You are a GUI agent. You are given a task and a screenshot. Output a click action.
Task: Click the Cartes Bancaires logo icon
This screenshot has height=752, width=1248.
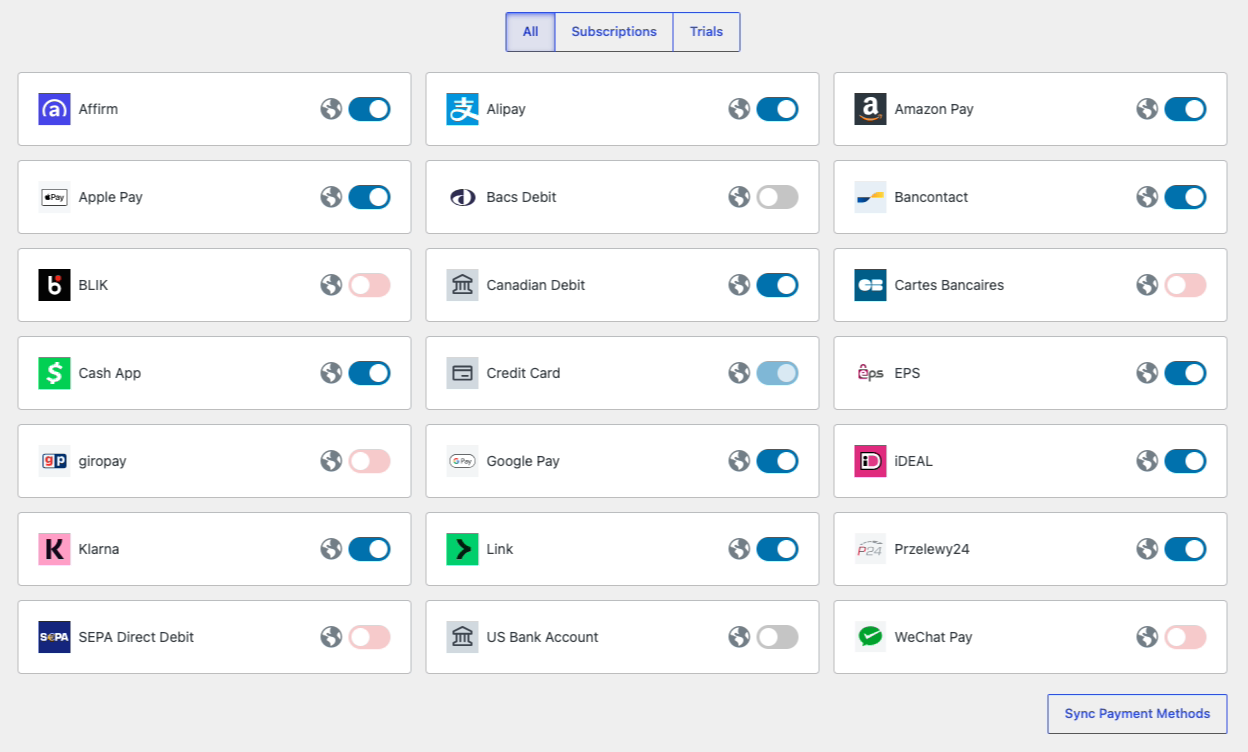pyautogui.click(x=870, y=285)
